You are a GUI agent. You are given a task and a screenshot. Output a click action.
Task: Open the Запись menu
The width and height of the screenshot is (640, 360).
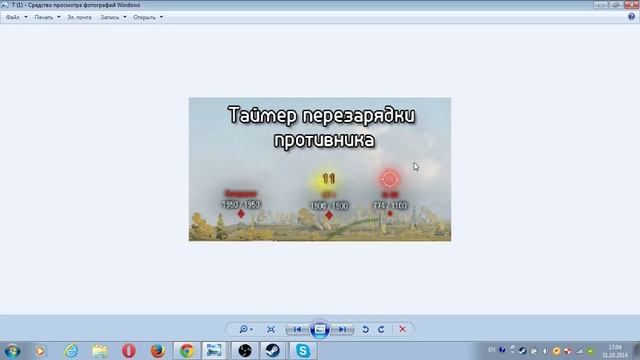pos(110,17)
